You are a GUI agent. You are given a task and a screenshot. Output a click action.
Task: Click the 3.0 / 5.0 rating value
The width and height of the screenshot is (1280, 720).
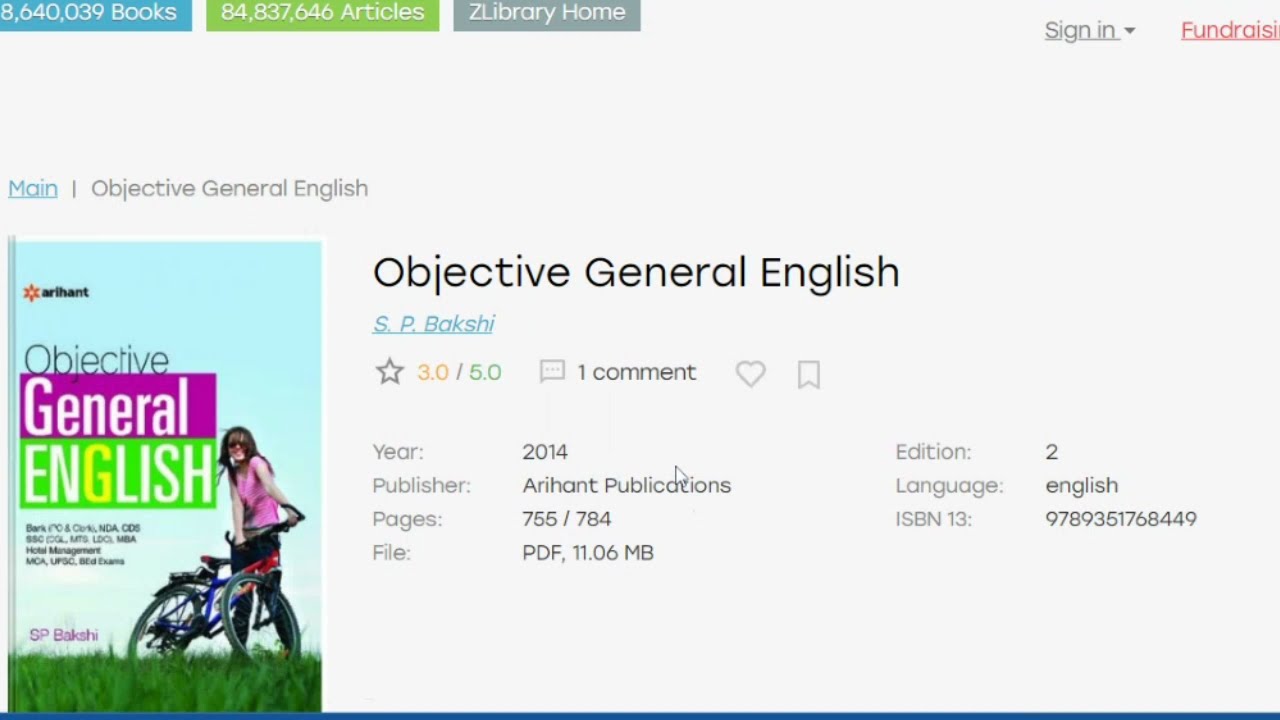[x=459, y=372]
